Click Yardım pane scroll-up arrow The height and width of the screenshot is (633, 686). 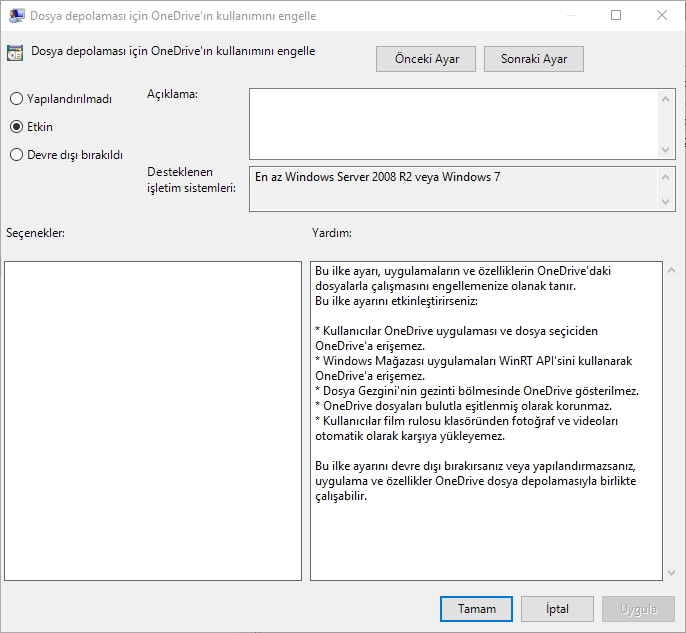pos(671,271)
